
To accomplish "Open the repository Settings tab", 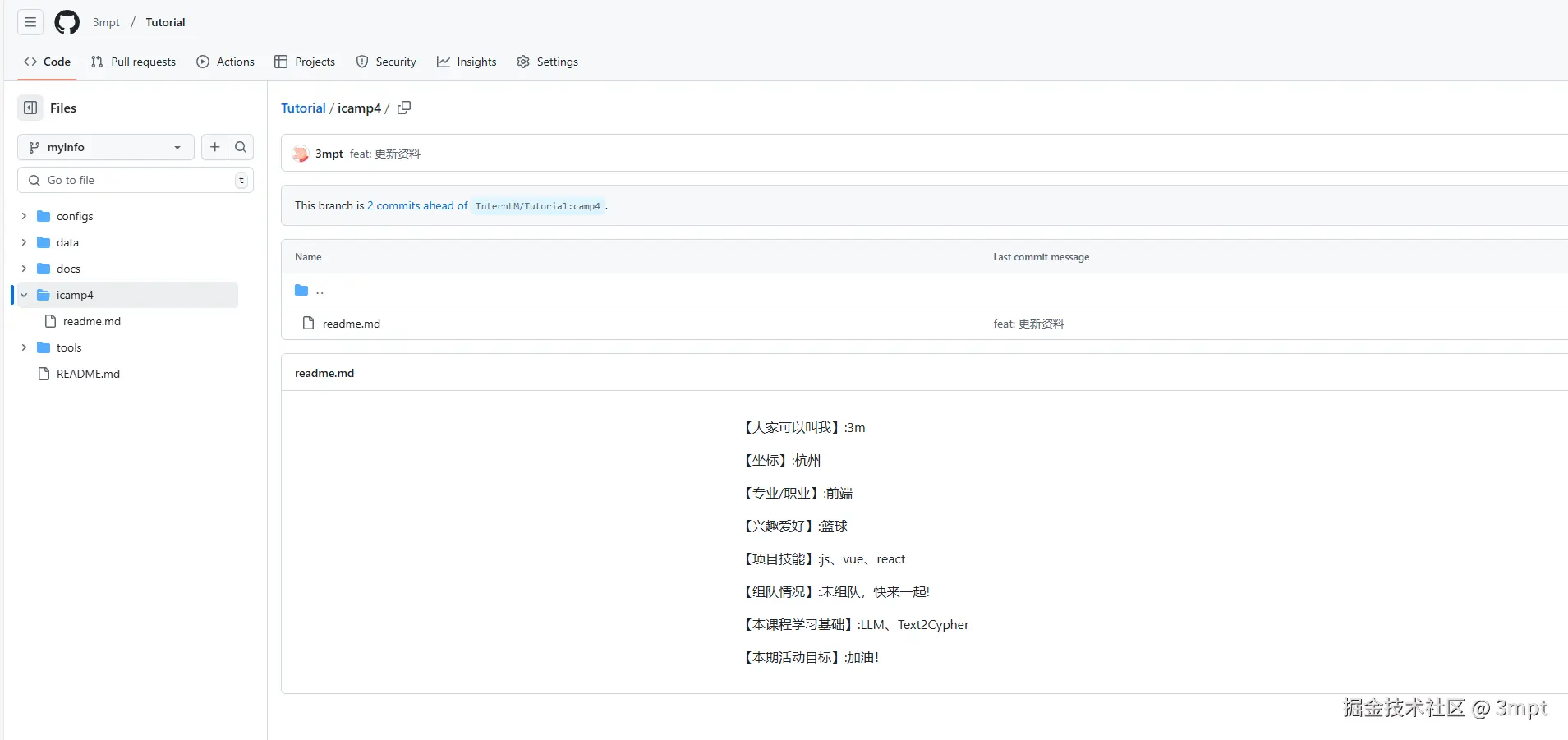I will pos(548,62).
